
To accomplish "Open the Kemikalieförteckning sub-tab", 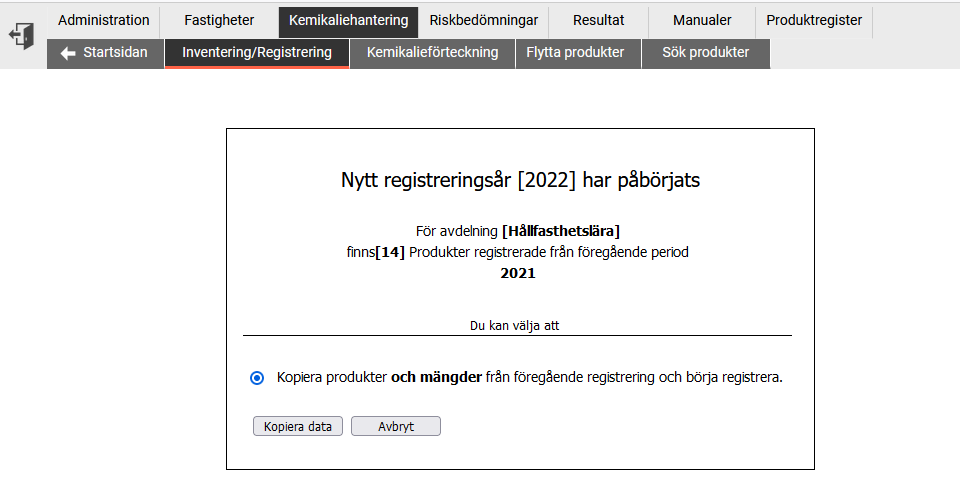I will 432,54.
